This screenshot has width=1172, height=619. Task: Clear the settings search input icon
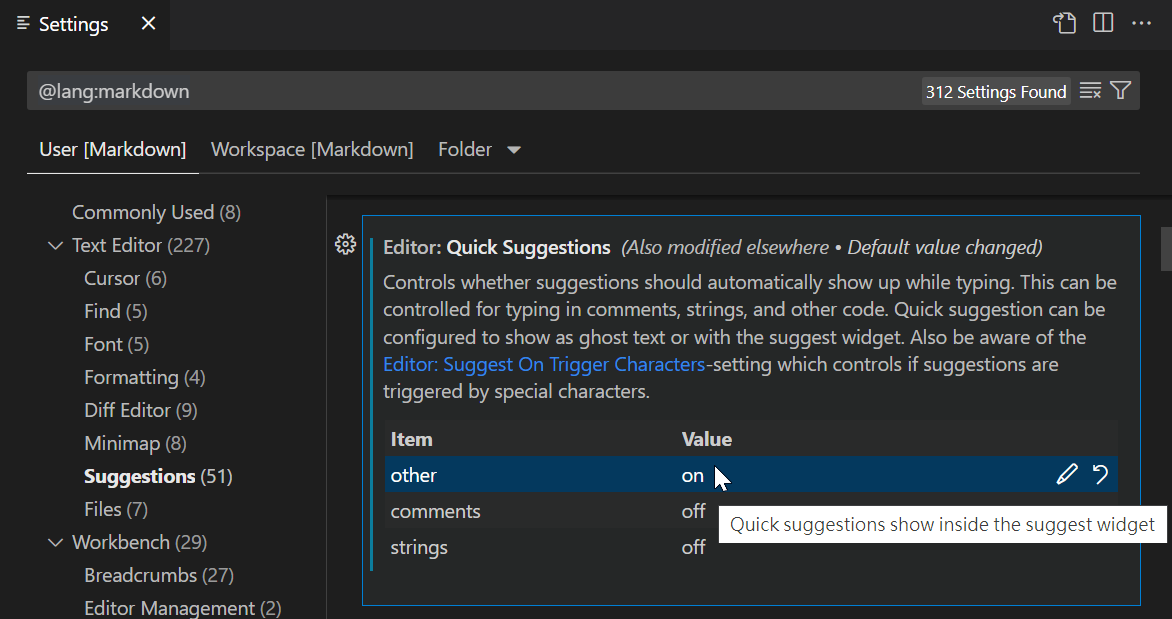point(1091,91)
